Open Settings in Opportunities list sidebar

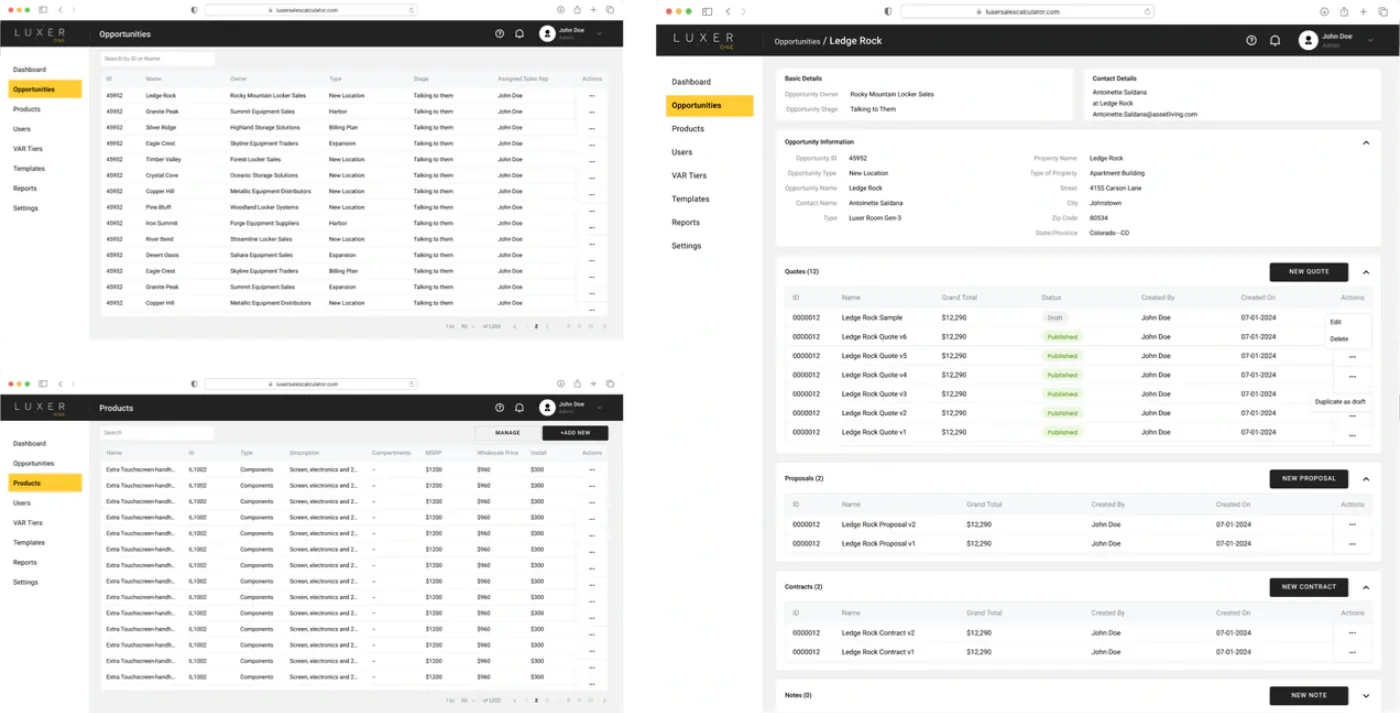(x=25, y=208)
